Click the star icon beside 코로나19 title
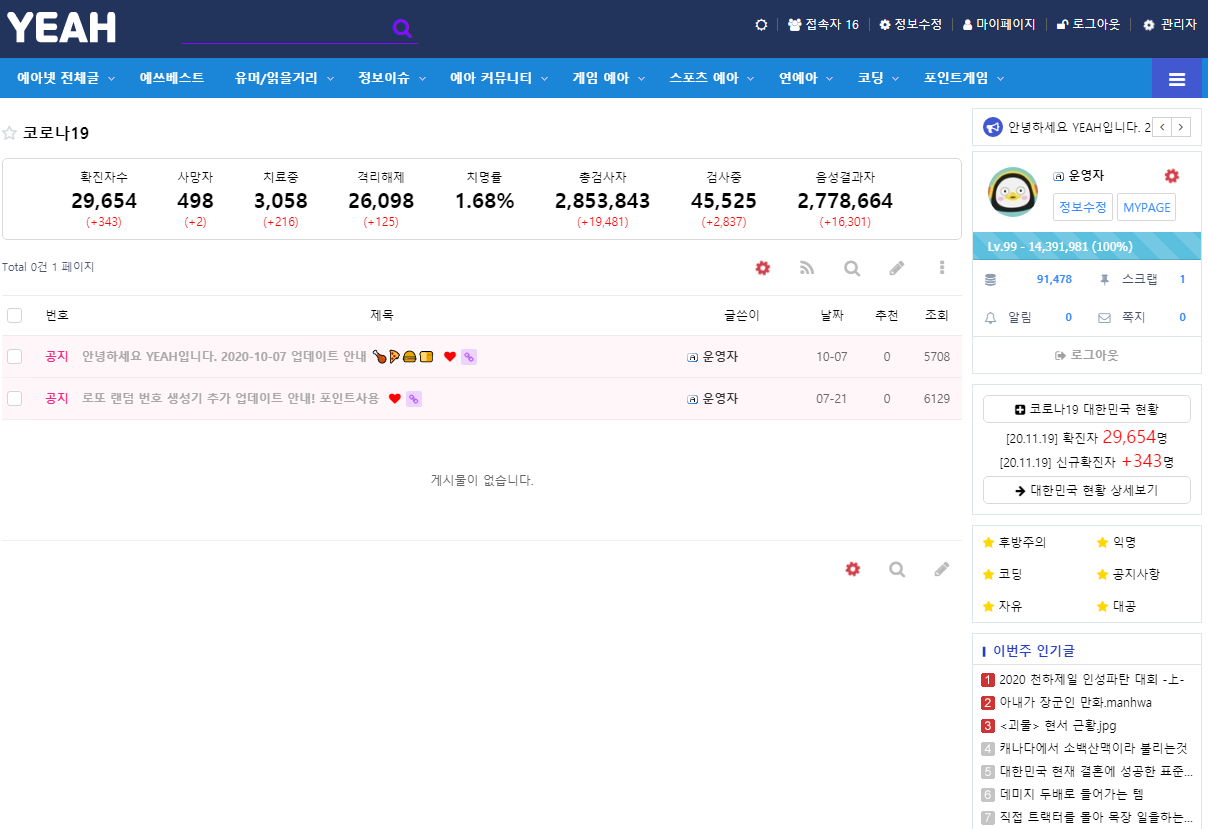1208x829 pixels. pyautogui.click(x=10, y=133)
